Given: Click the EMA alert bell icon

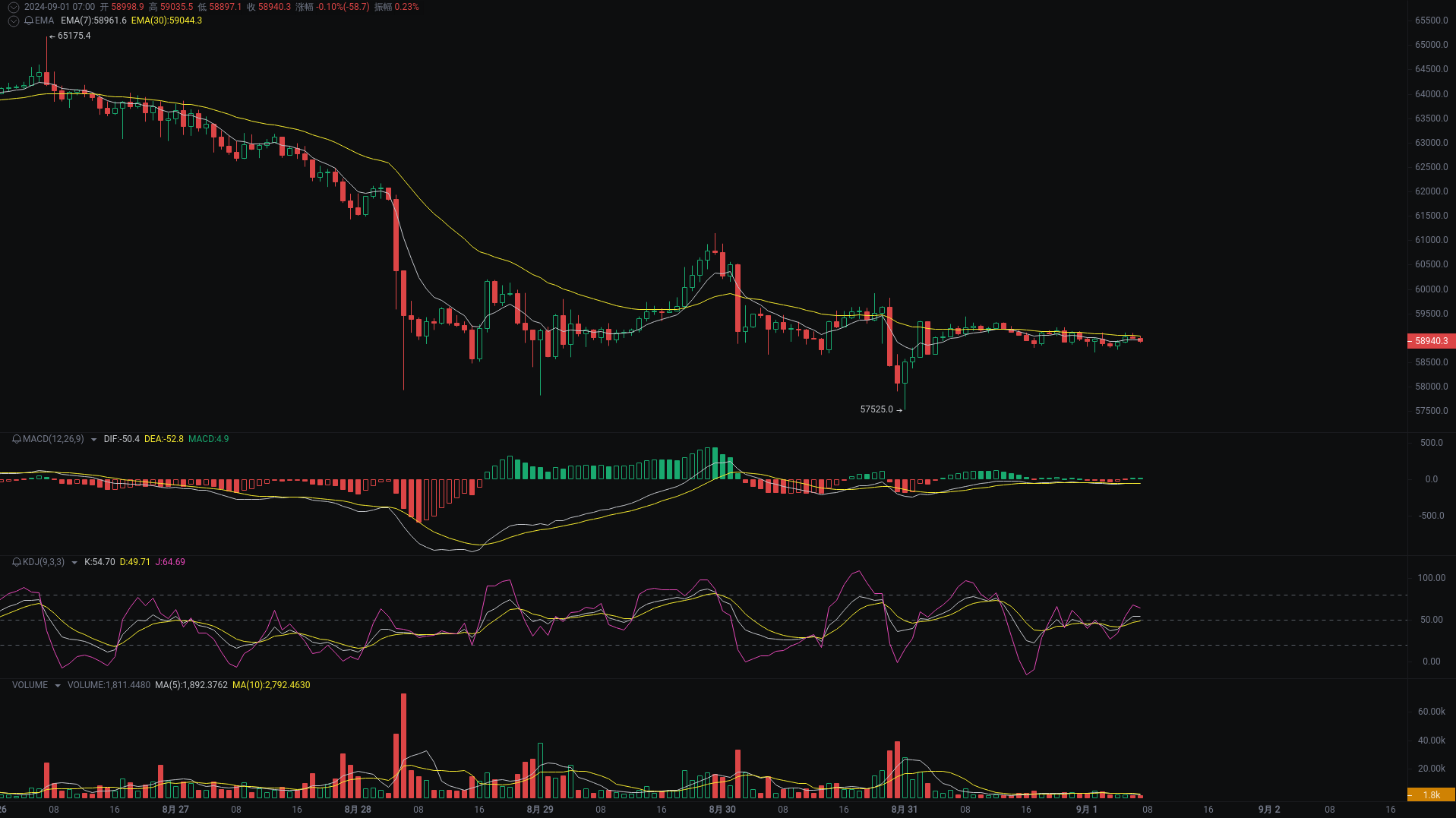Looking at the screenshot, I should coord(29,21).
